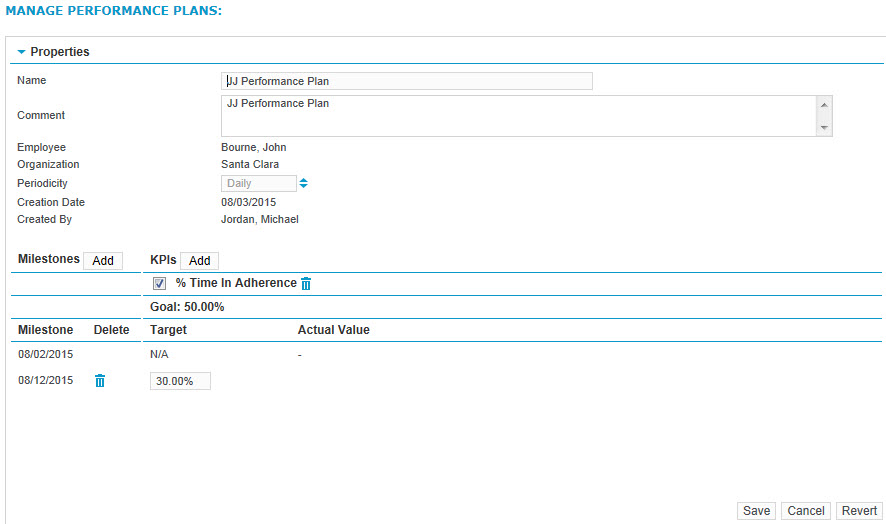The width and height of the screenshot is (886, 524).
Task: Click the Comment scrollbar up arrow
Action: (x=824, y=105)
